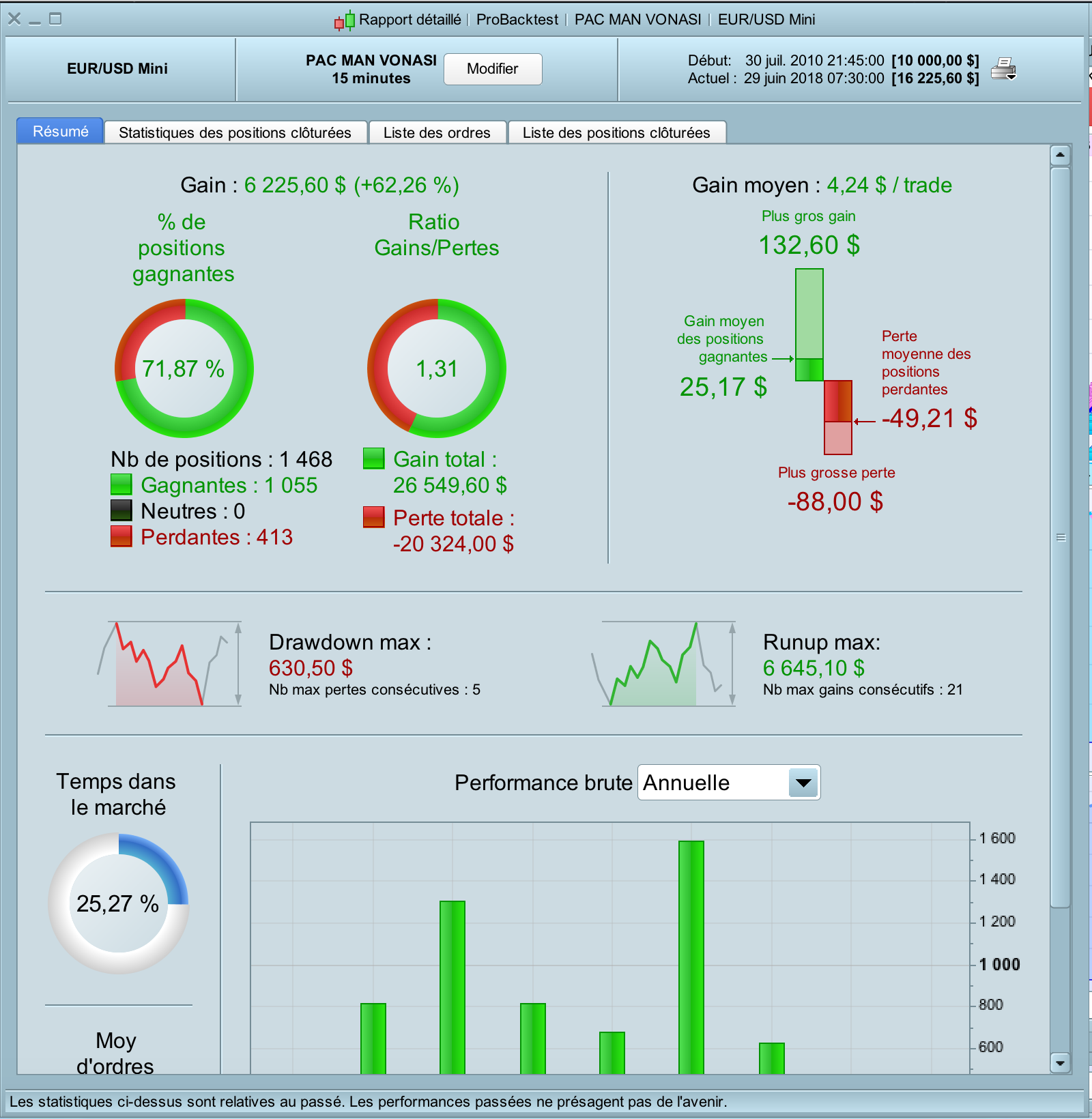Image resolution: width=1092 pixels, height=1119 pixels.
Task: Click the black Neutres legend square
Action: (x=121, y=510)
